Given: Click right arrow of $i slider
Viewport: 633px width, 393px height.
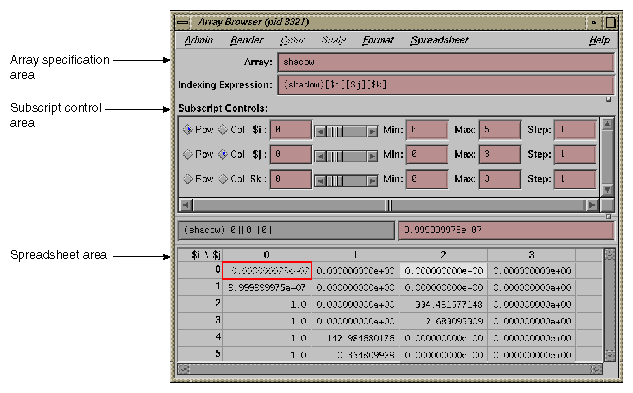Looking at the screenshot, I should click(x=372, y=131).
